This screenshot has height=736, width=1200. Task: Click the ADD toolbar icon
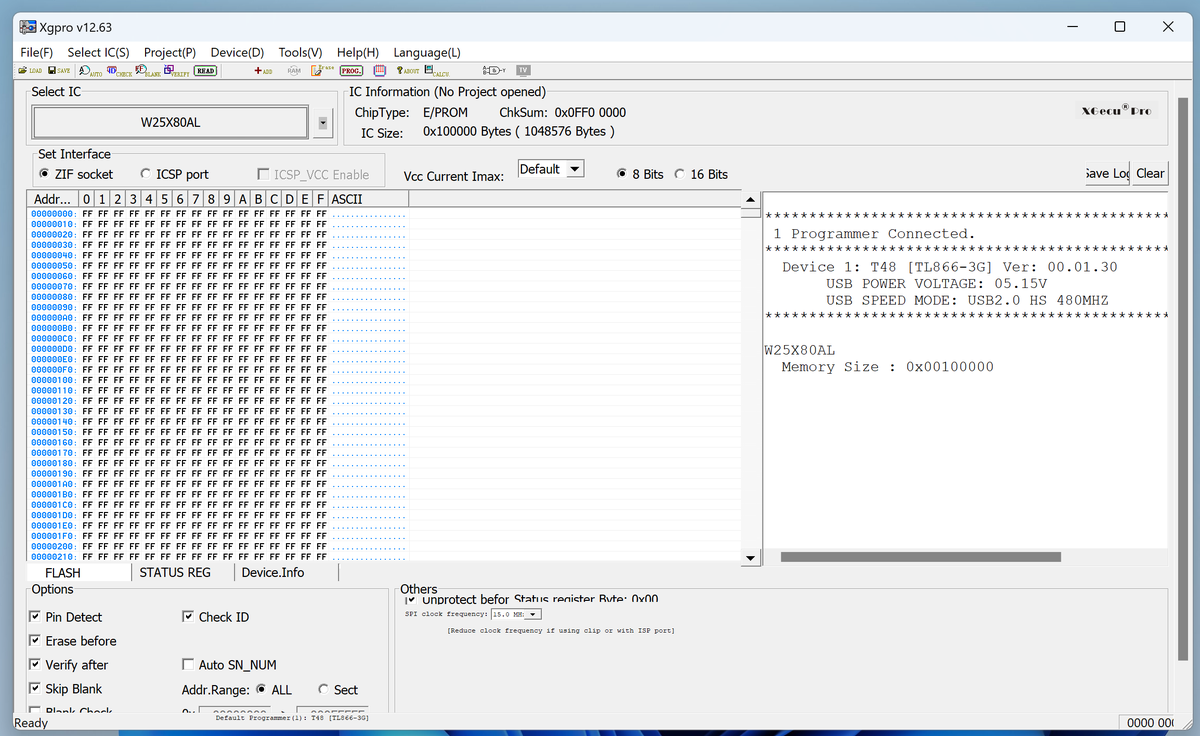(263, 70)
